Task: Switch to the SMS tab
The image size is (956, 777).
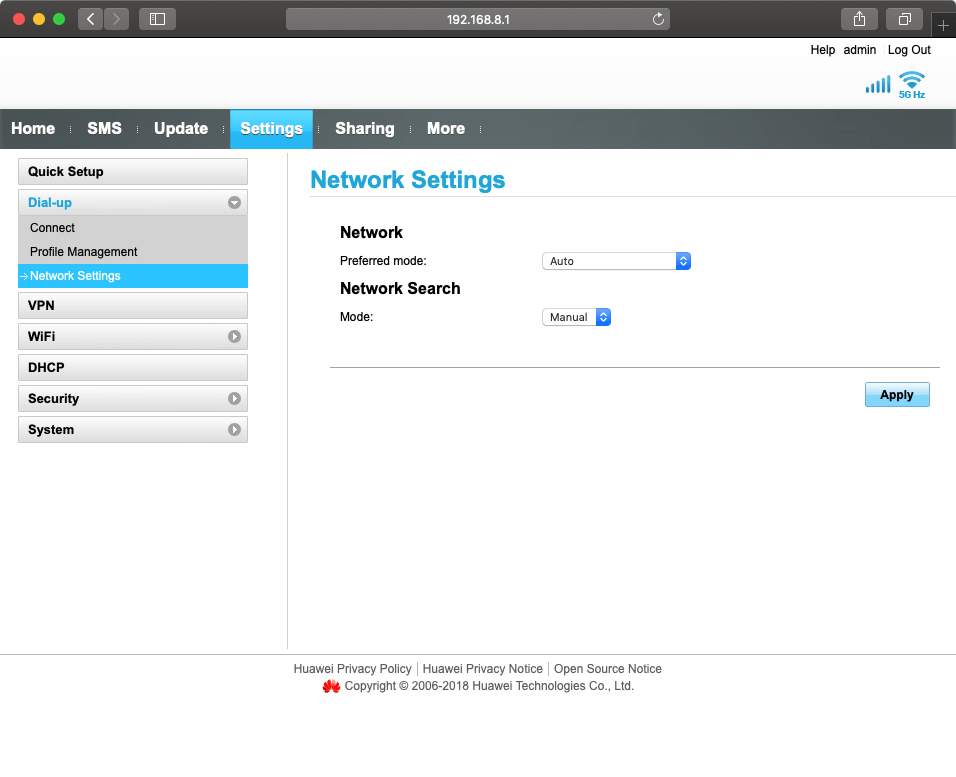Action: (104, 129)
